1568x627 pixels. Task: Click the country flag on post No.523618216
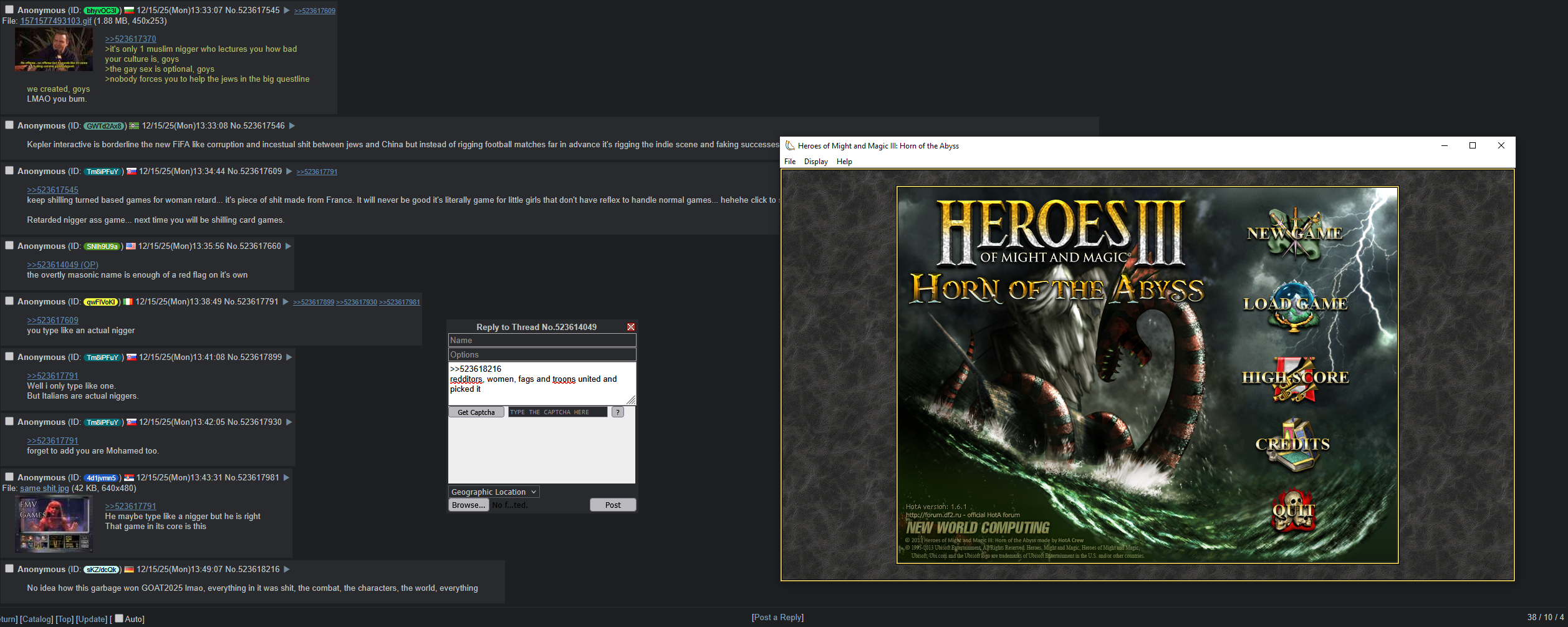(129, 570)
